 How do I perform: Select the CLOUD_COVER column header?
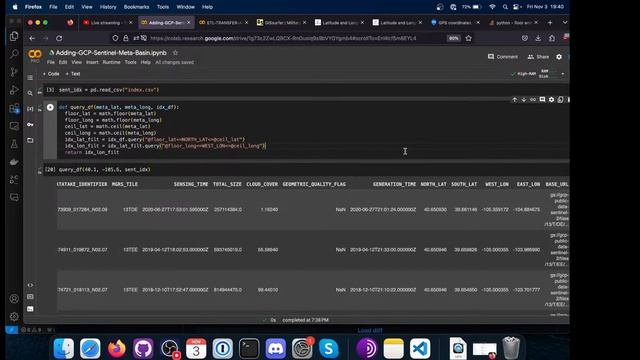[x=262, y=184]
